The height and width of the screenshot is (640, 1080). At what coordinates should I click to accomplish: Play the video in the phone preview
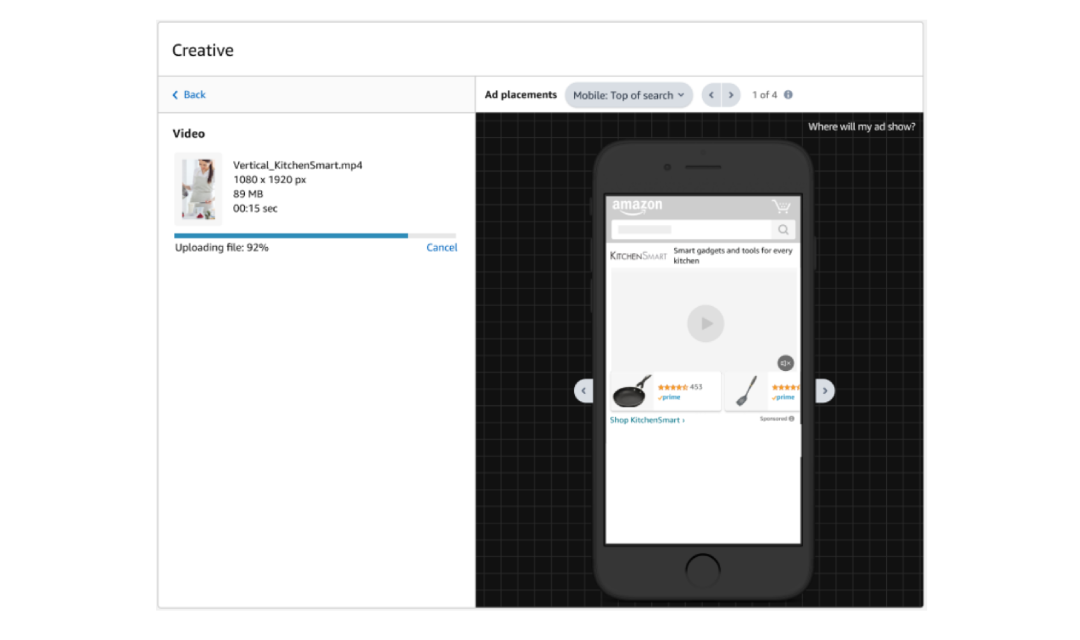pyautogui.click(x=705, y=323)
